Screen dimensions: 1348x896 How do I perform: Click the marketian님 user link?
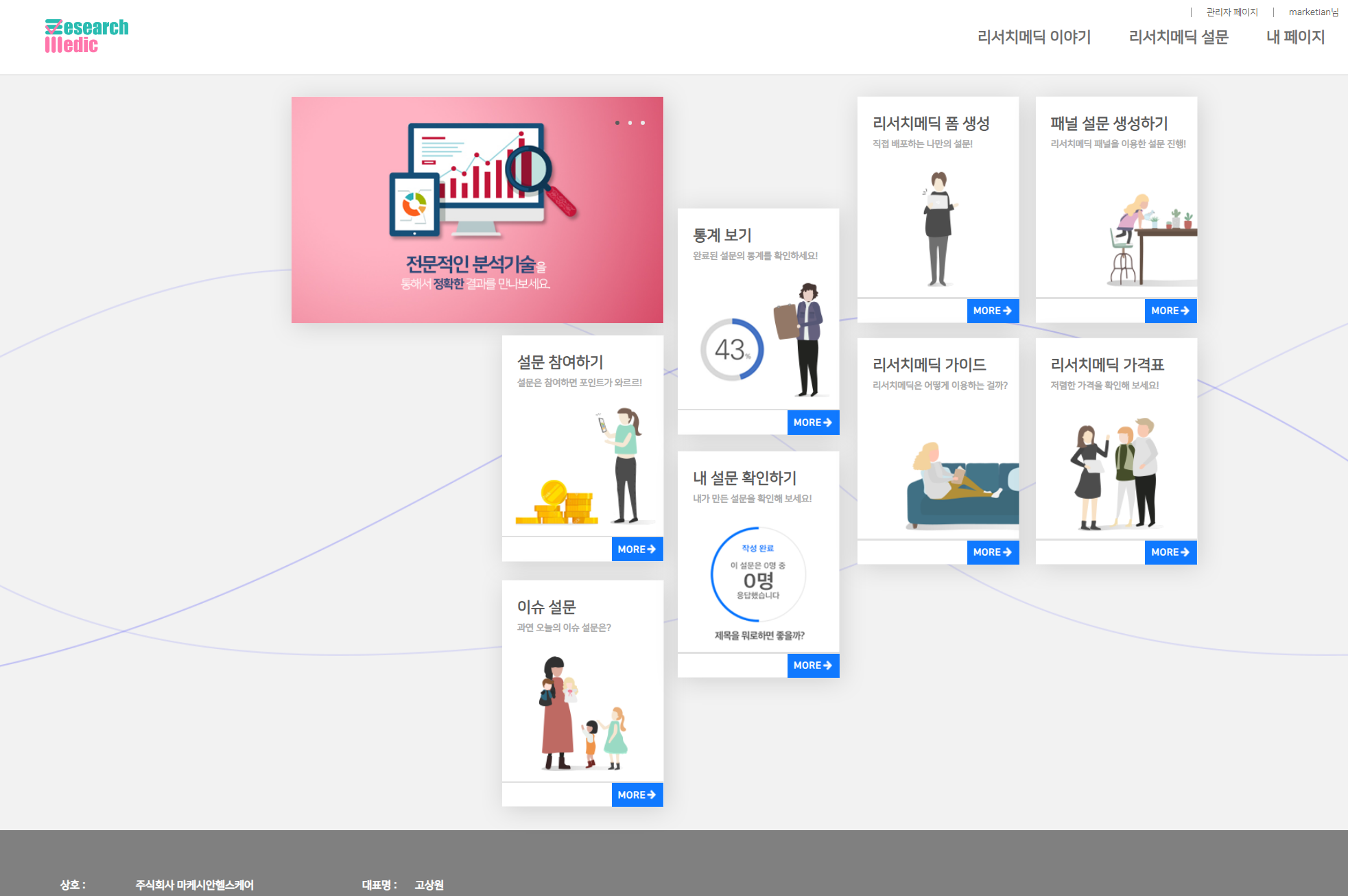[x=1313, y=12]
